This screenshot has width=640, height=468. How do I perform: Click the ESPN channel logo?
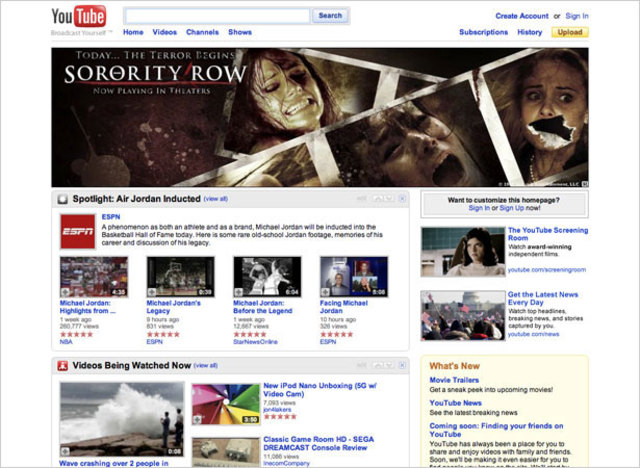click(78, 231)
